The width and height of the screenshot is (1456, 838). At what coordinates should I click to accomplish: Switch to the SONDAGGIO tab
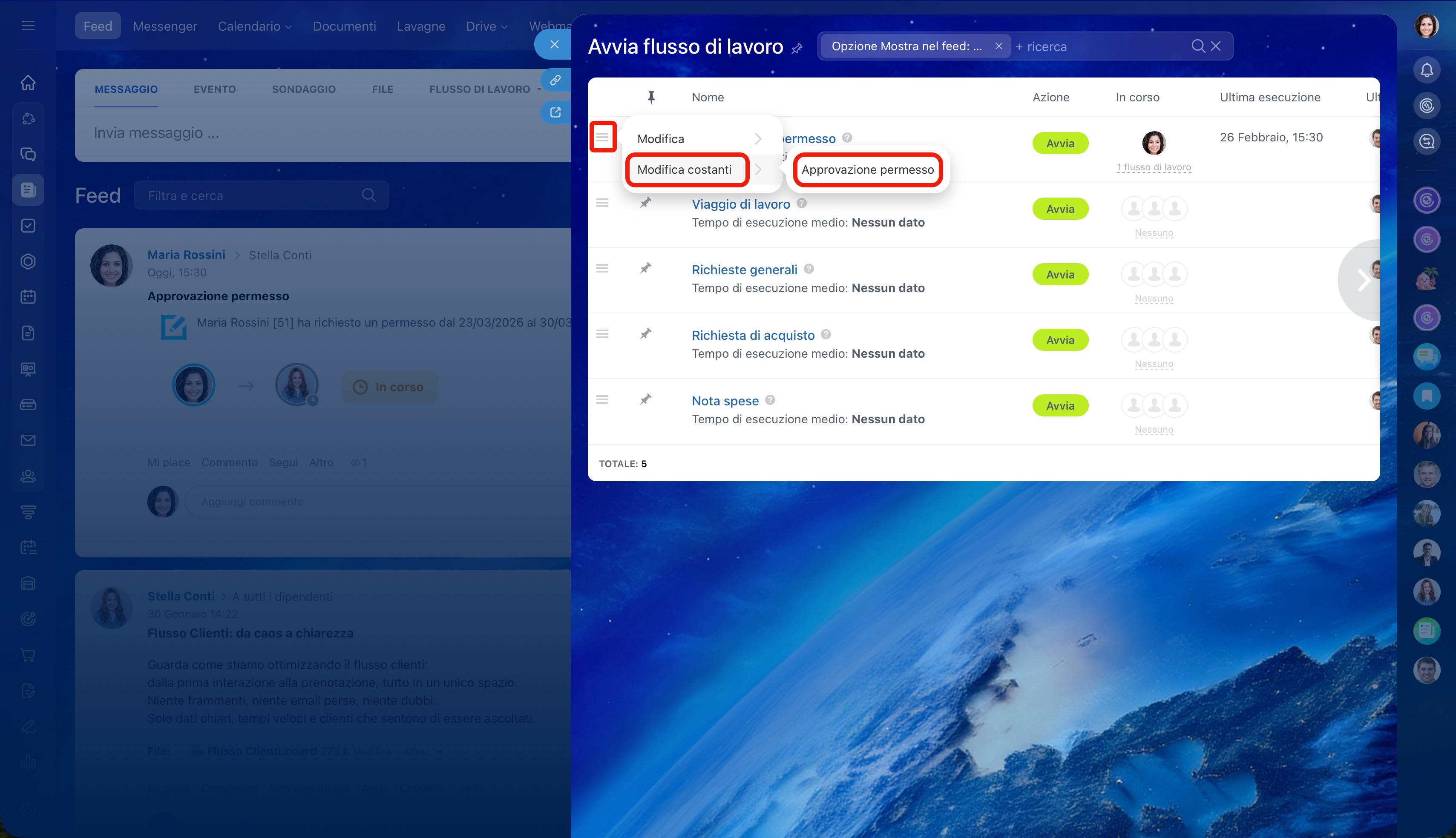[303, 89]
